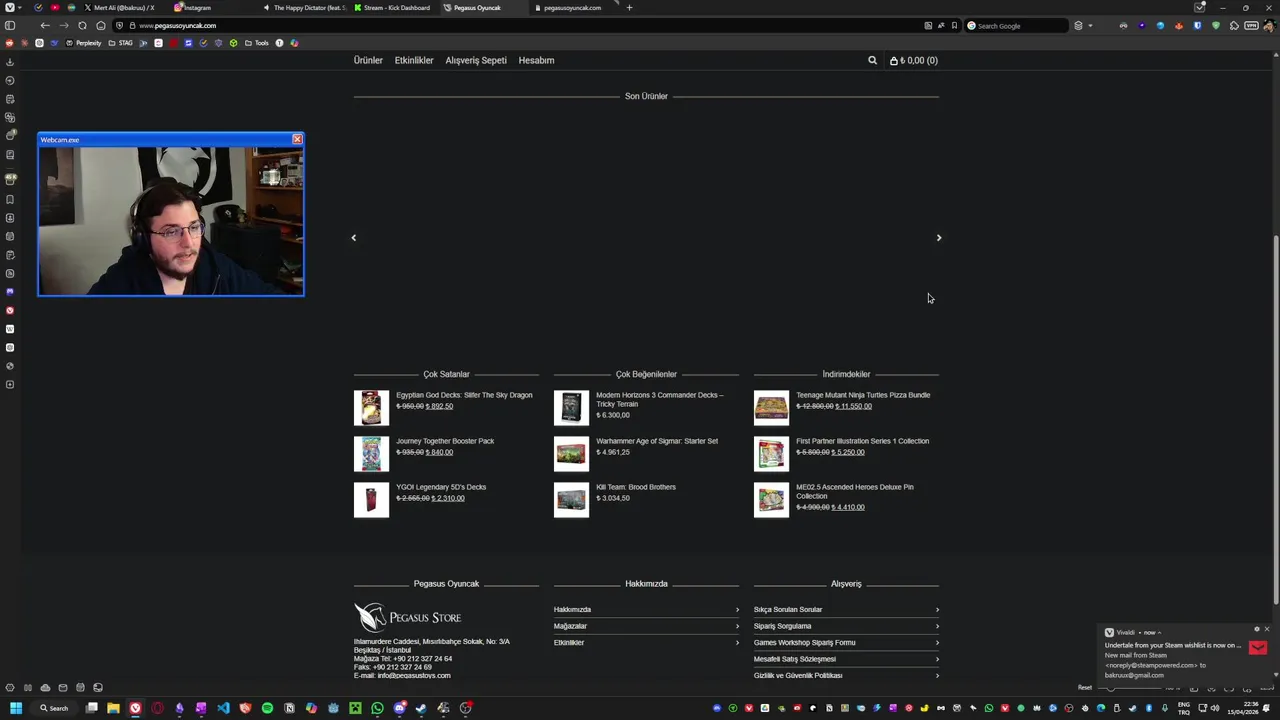
Task: Open the Perplexity bookmark
Action: tap(84, 43)
